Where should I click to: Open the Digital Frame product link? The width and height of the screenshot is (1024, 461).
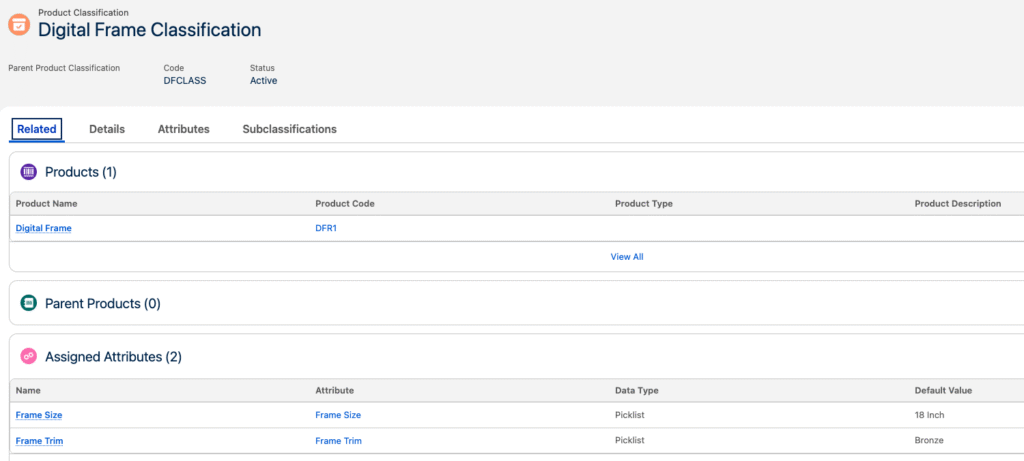[x=44, y=228]
